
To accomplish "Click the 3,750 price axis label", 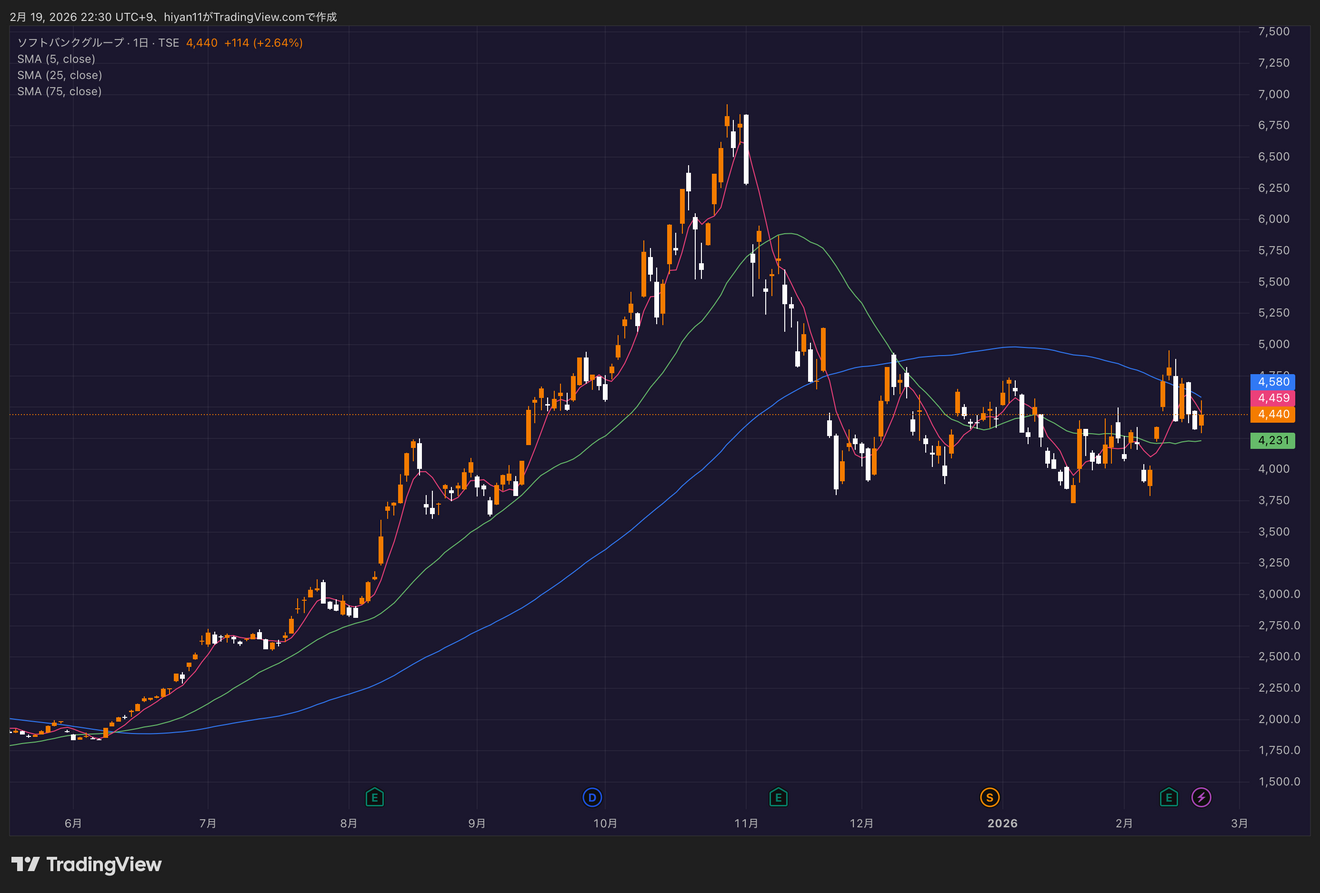I will point(1273,500).
